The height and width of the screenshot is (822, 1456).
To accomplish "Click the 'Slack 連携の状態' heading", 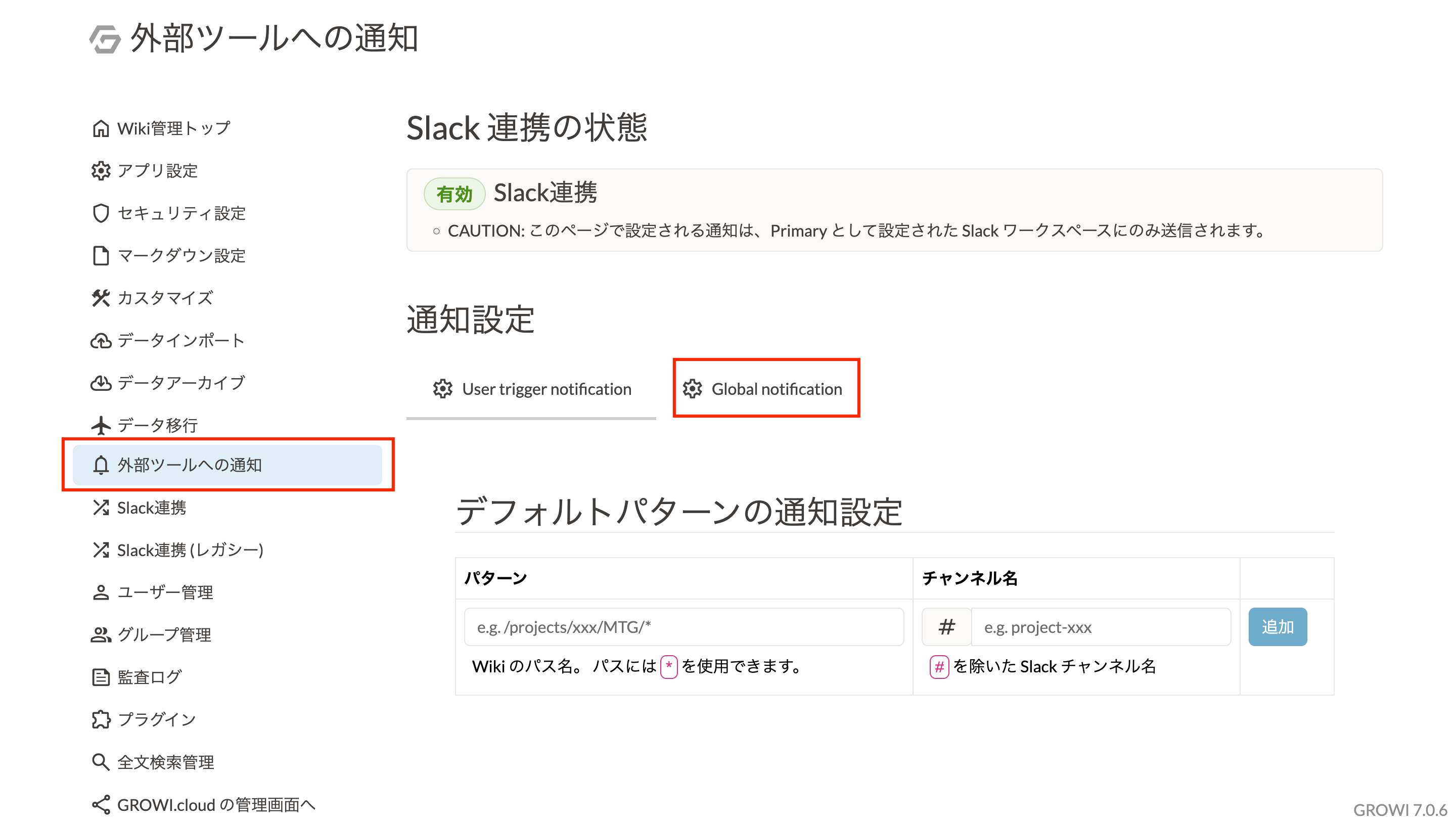I will tap(527, 128).
